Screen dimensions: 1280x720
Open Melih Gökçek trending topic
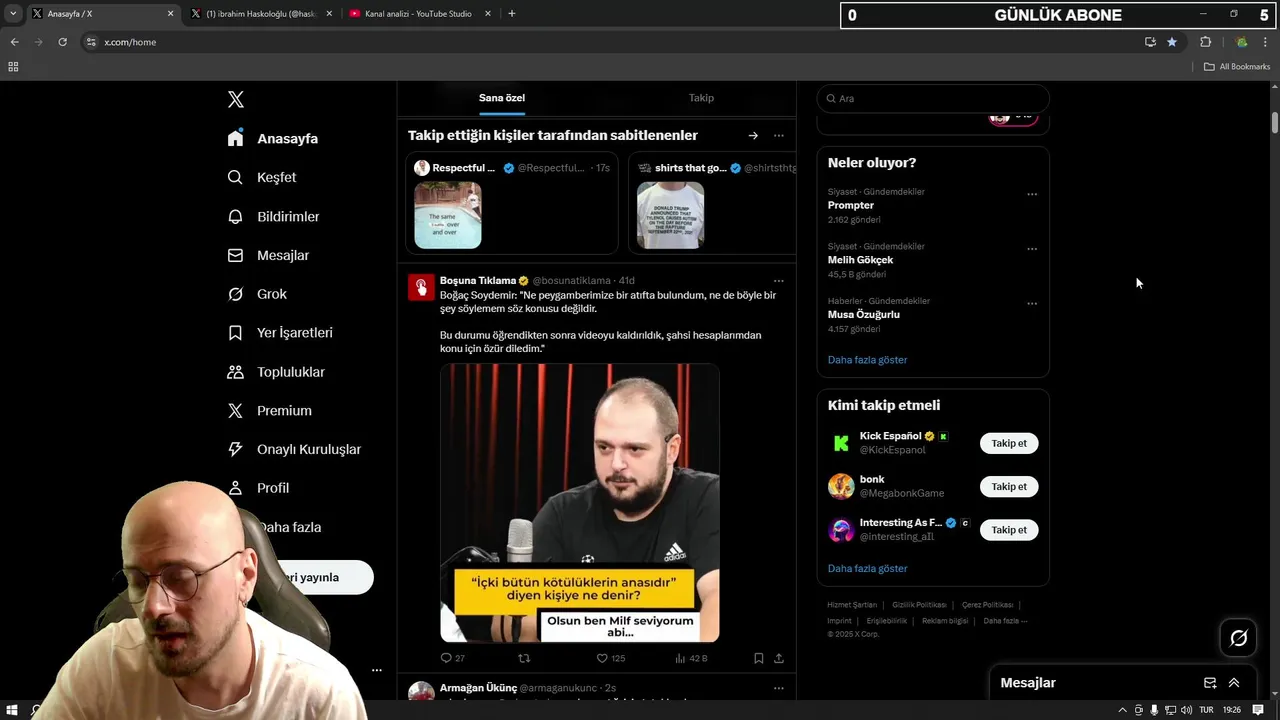(860, 260)
